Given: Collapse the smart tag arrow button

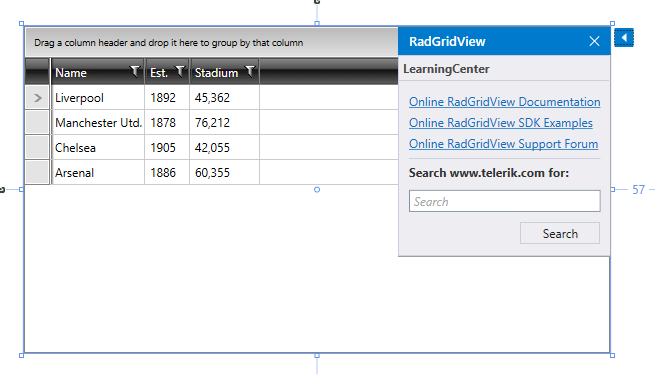Looking at the screenshot, I should pos(624,38).
